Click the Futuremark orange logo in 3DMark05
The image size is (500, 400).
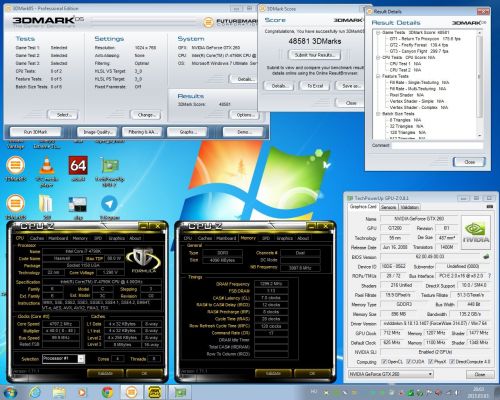click(x=208, y=23)
